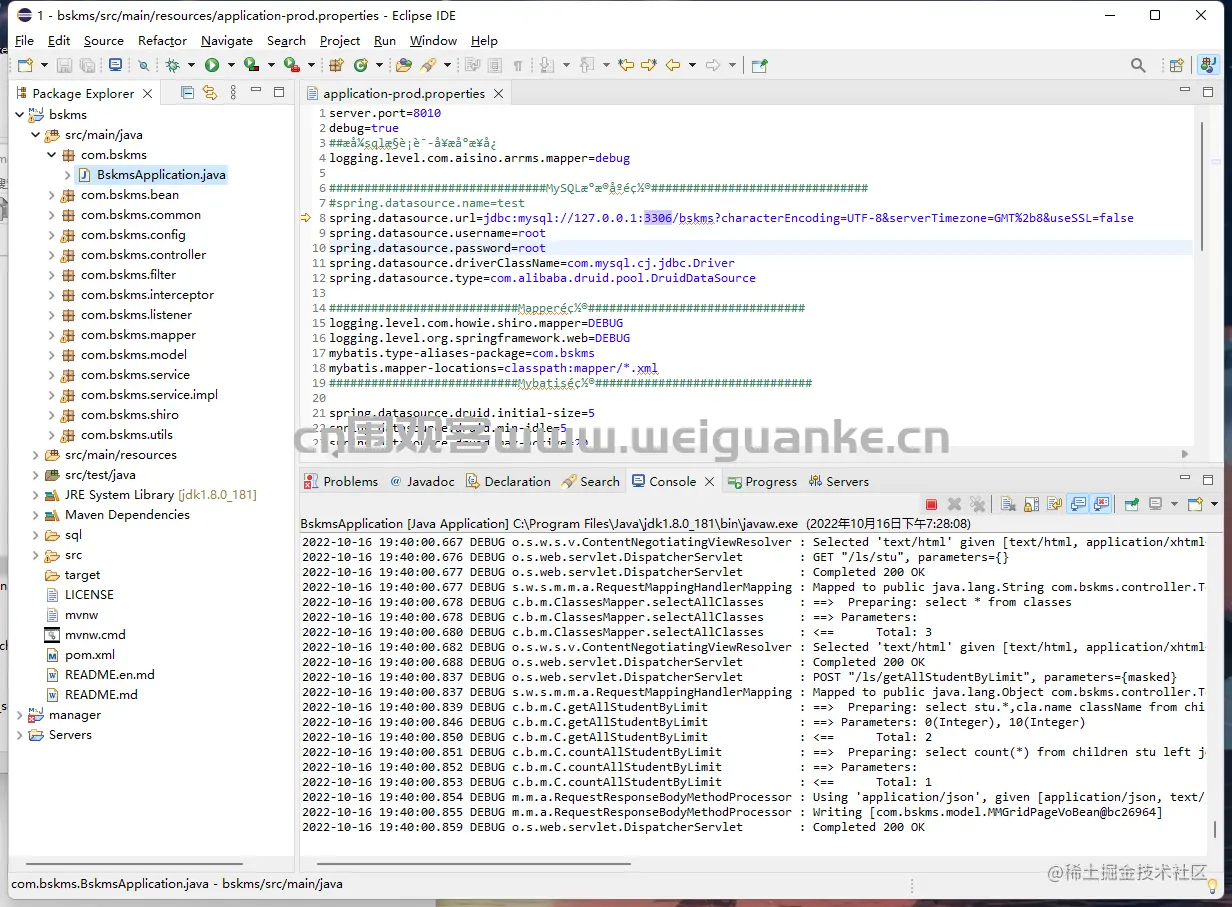The height and width of the screenshot is (907, 1232).
Task: Open the Refactor menu
Action: [162, 40]
